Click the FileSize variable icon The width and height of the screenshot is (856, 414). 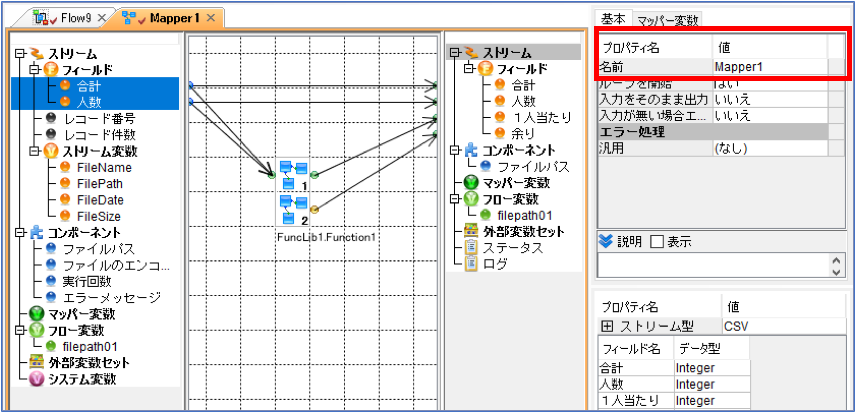click(x=65, y=216)
